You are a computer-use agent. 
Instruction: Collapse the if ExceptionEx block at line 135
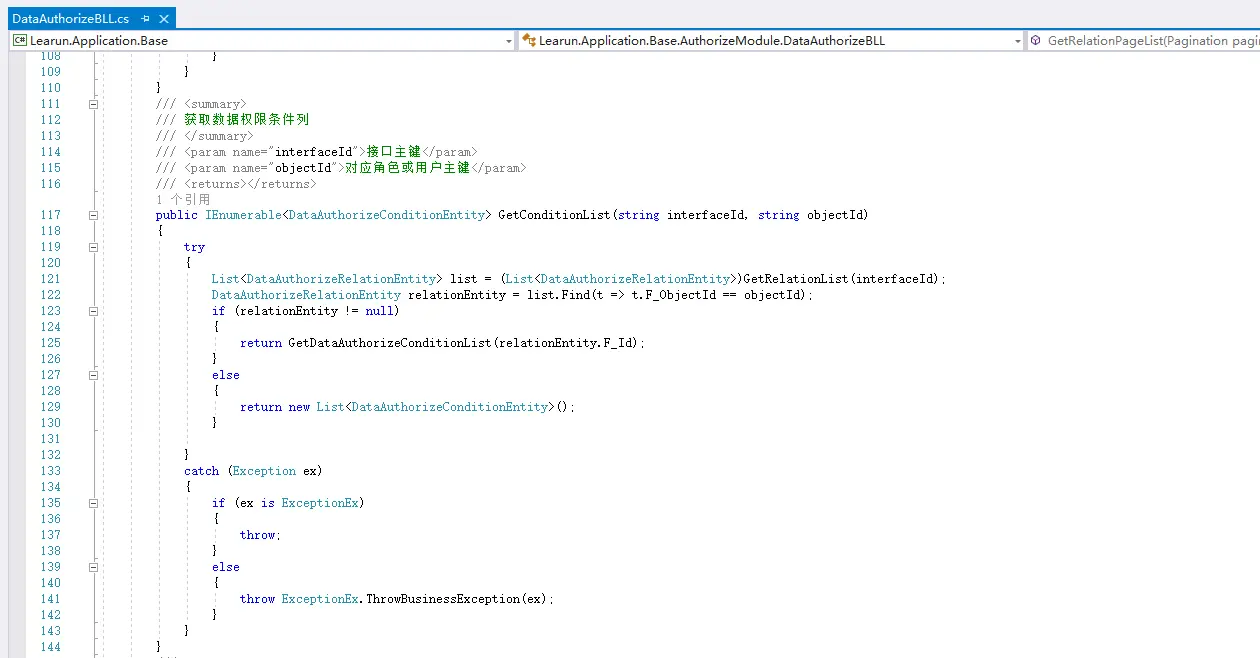pos(94,503)
